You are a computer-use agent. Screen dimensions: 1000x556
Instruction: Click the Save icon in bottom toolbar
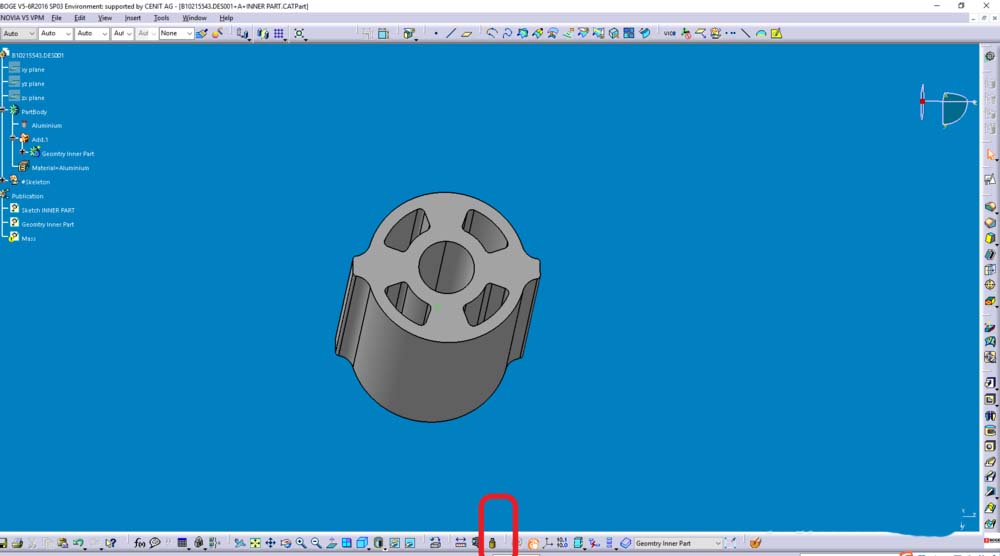3,543
